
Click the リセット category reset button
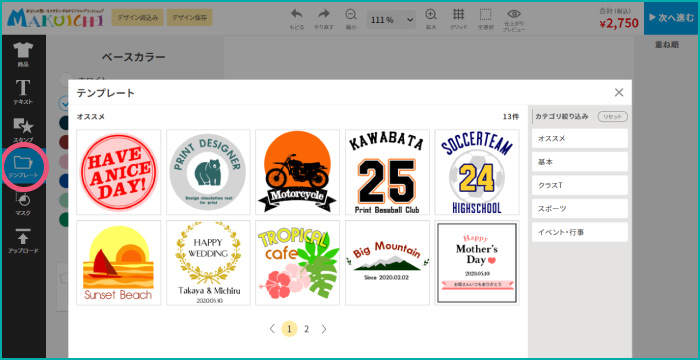612,117
